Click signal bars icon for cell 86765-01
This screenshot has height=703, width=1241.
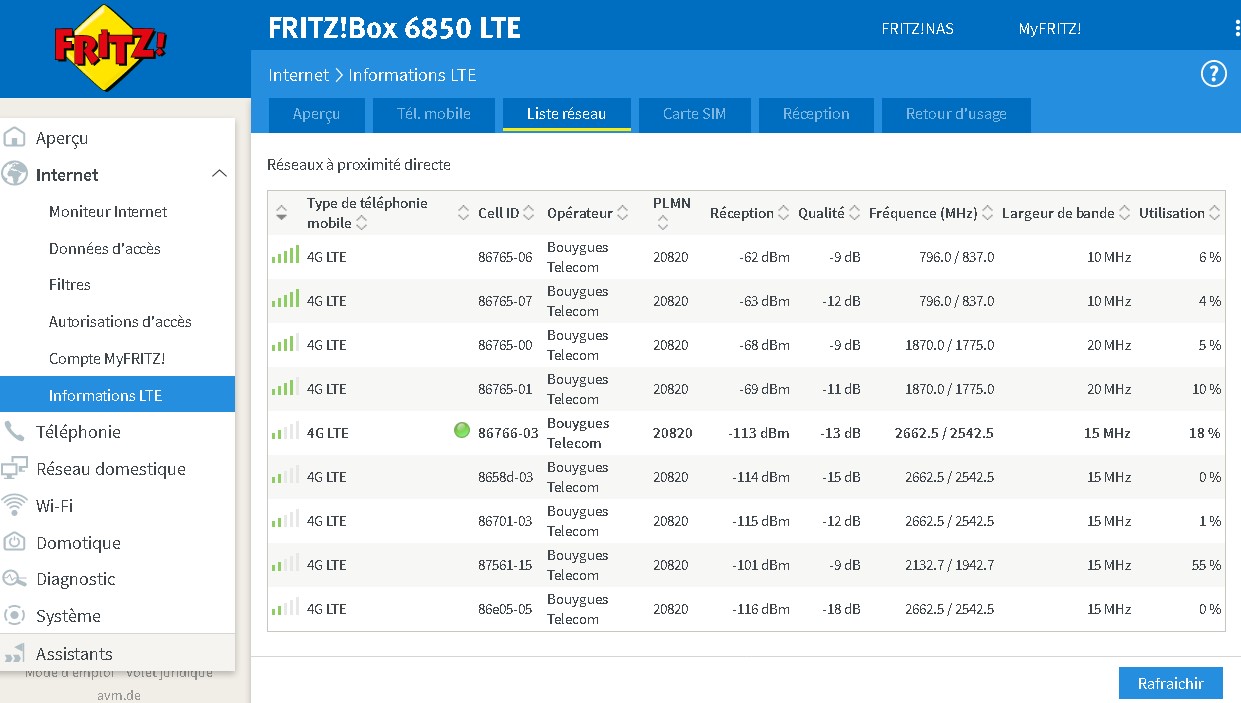pos(285,387)
